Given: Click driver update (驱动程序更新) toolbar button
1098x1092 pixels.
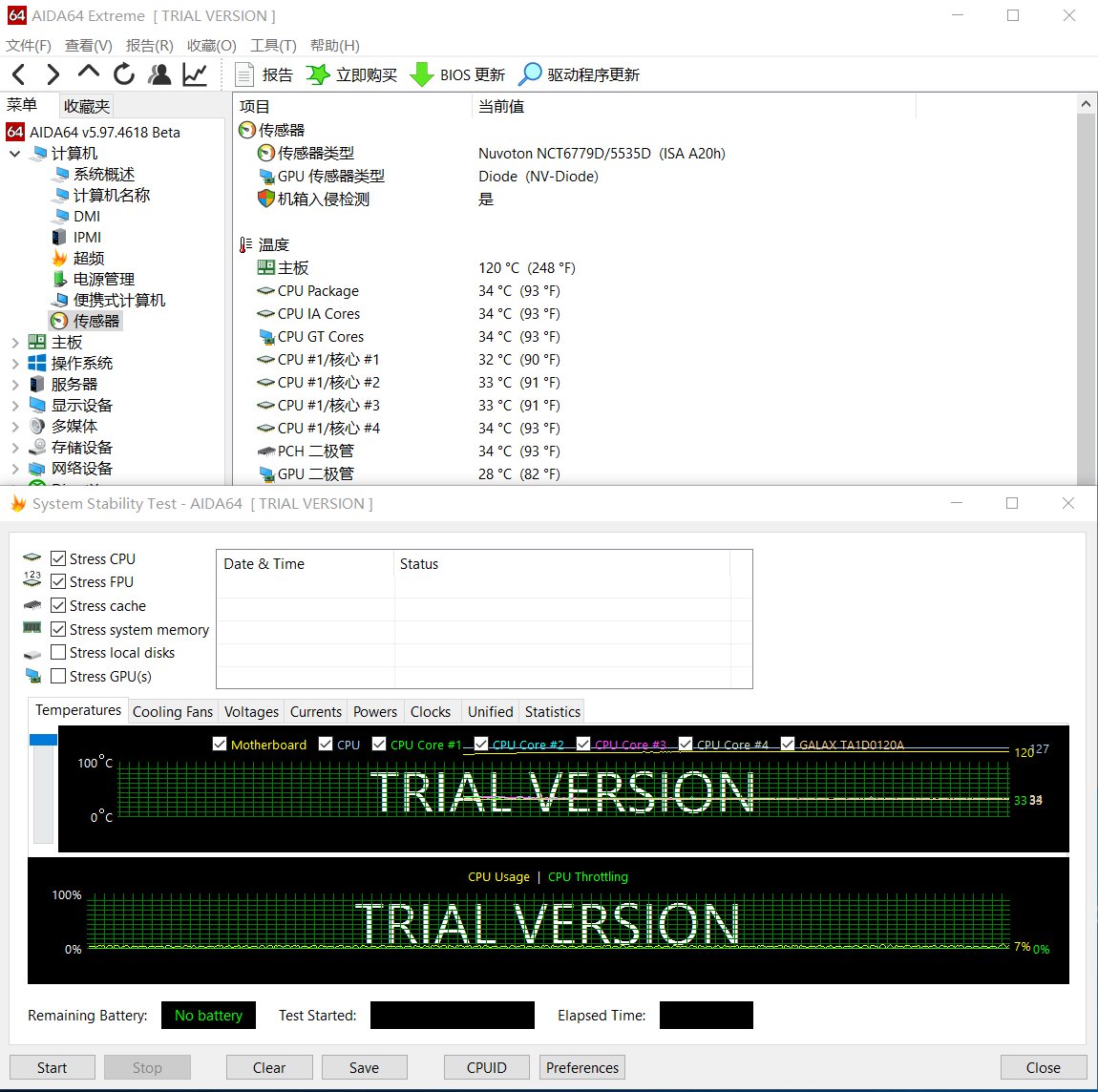Looking at the screenshot, I should point(580,74).
